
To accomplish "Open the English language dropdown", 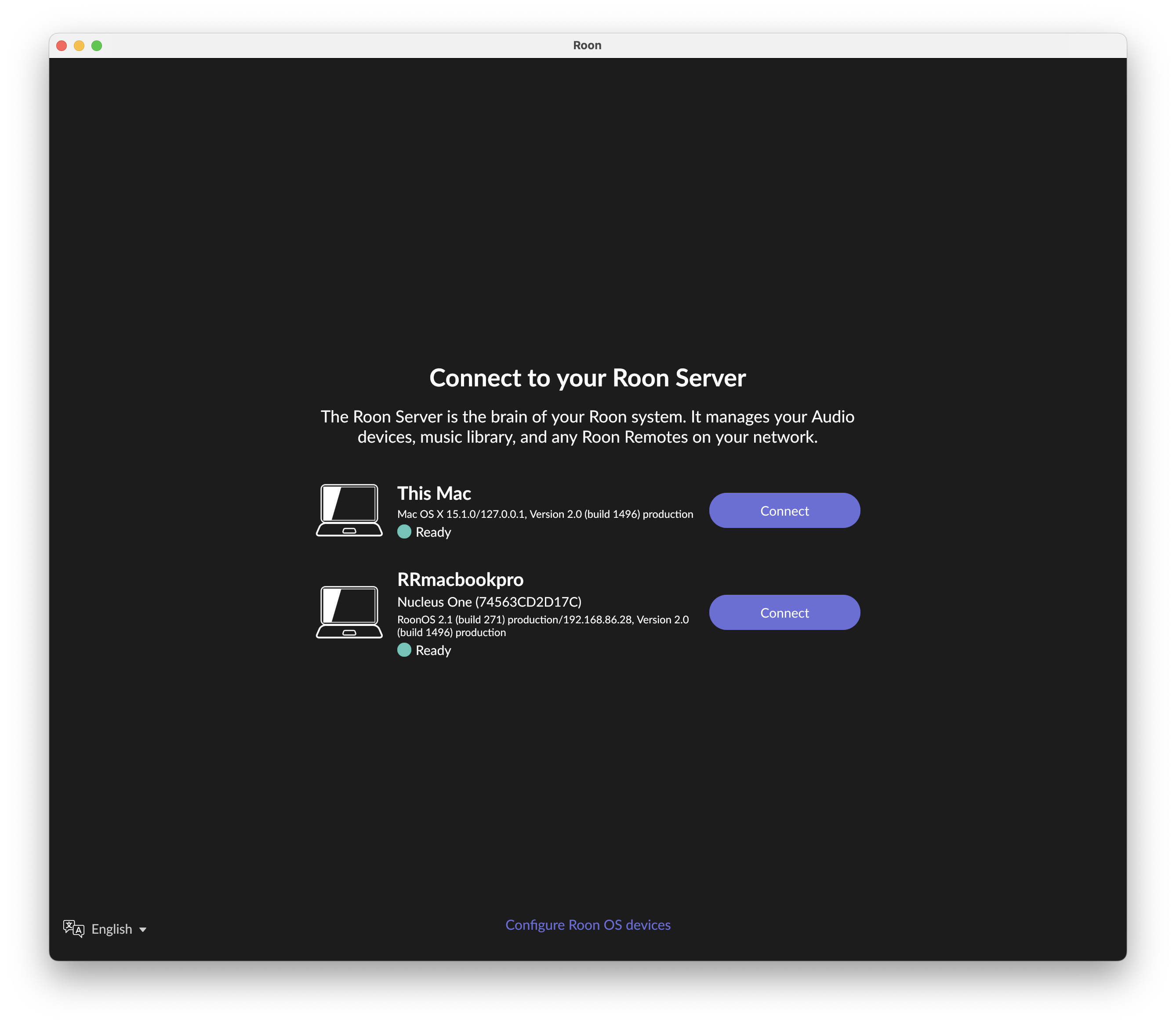I will click(119, 929).
